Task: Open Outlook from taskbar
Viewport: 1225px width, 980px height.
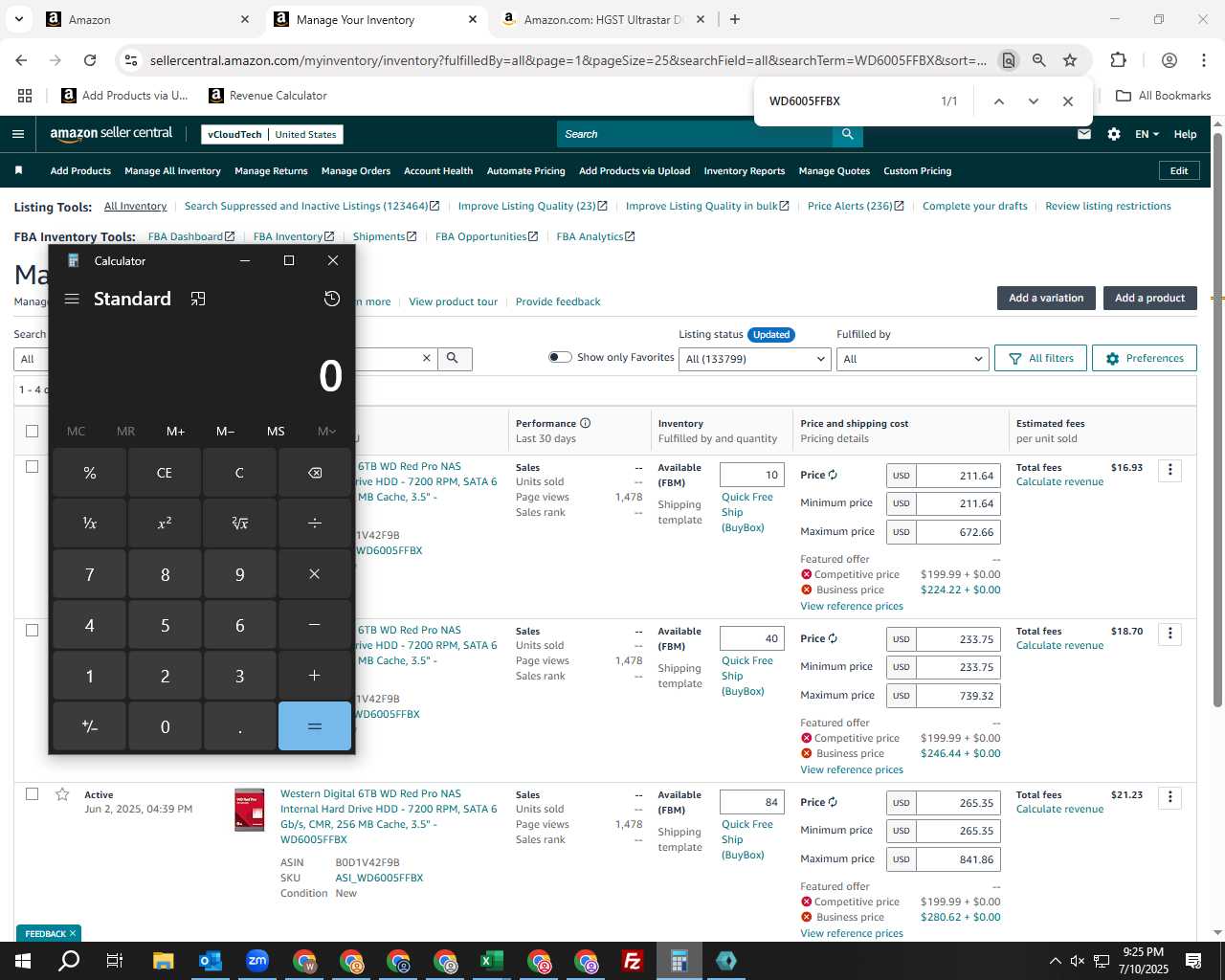Action: (x=210, y=961)
